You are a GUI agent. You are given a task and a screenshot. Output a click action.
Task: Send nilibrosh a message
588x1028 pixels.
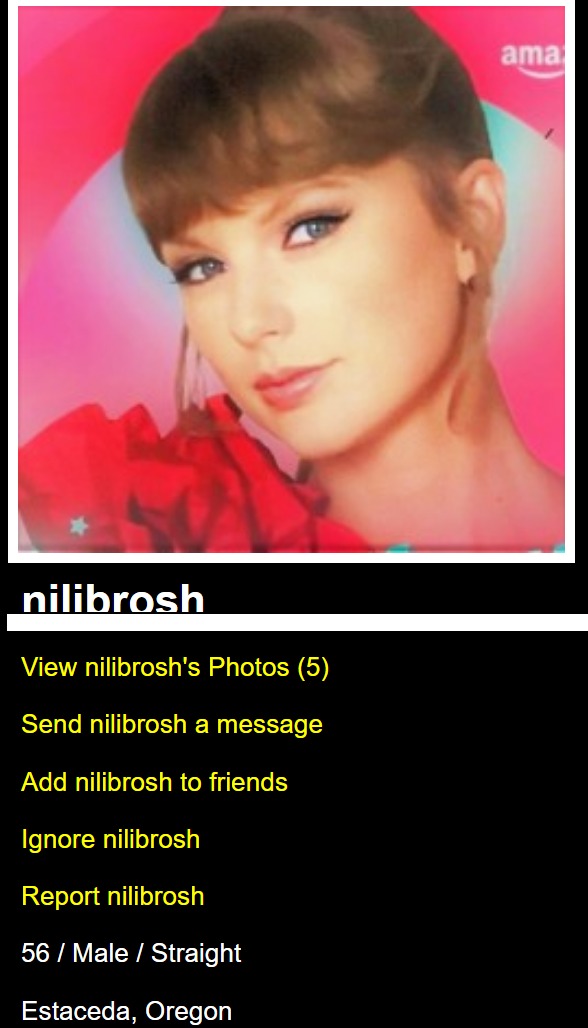172,724
